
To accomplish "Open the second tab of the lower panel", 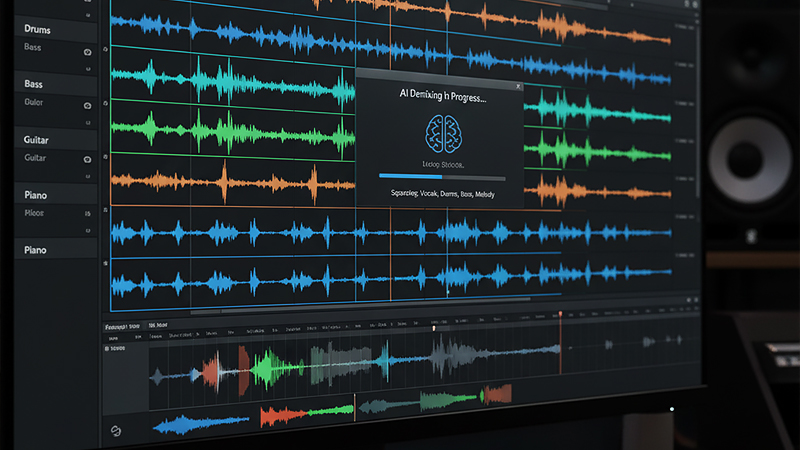I will 159,326.
